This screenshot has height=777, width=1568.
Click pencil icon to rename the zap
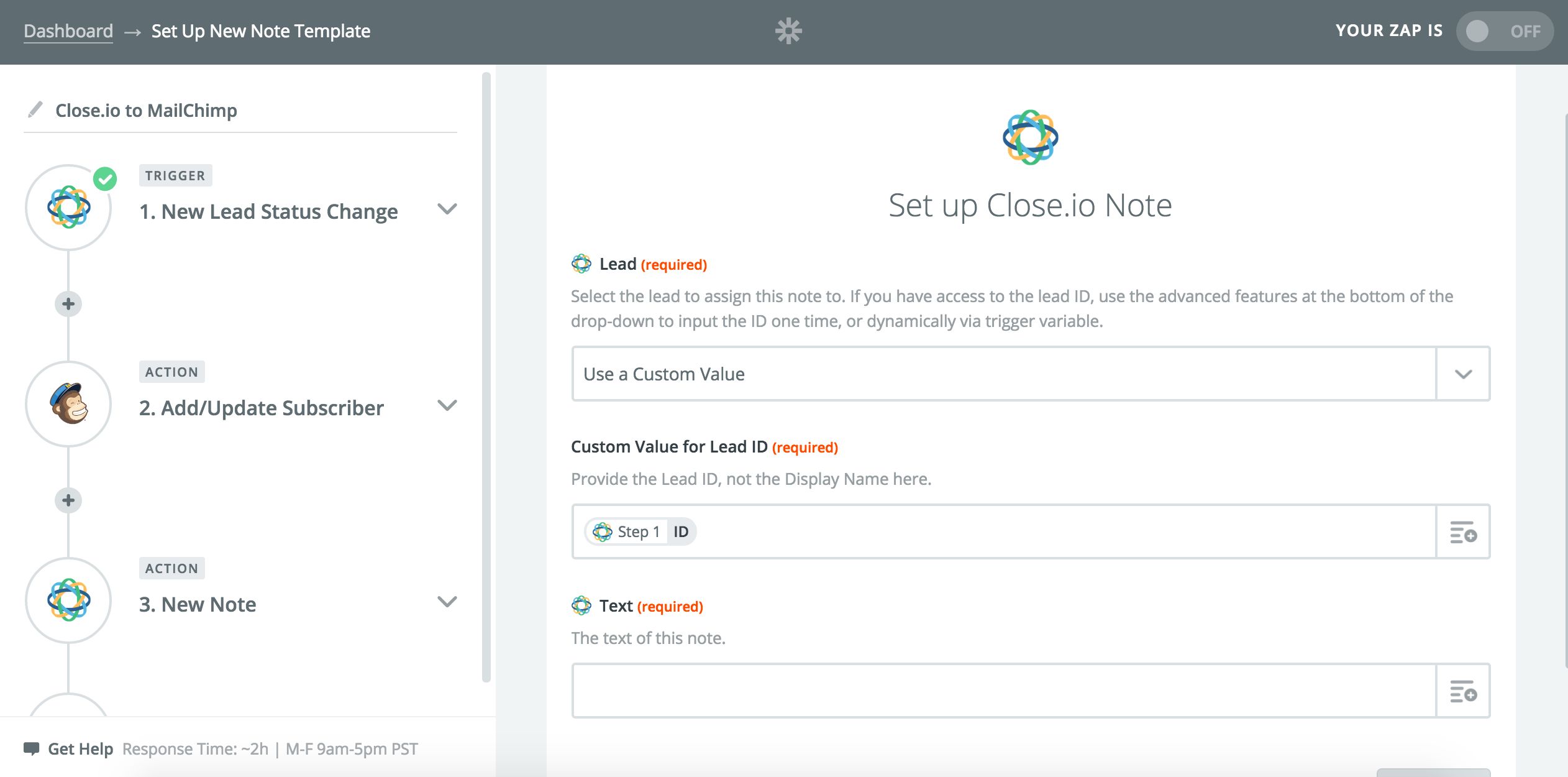[35, 109]
